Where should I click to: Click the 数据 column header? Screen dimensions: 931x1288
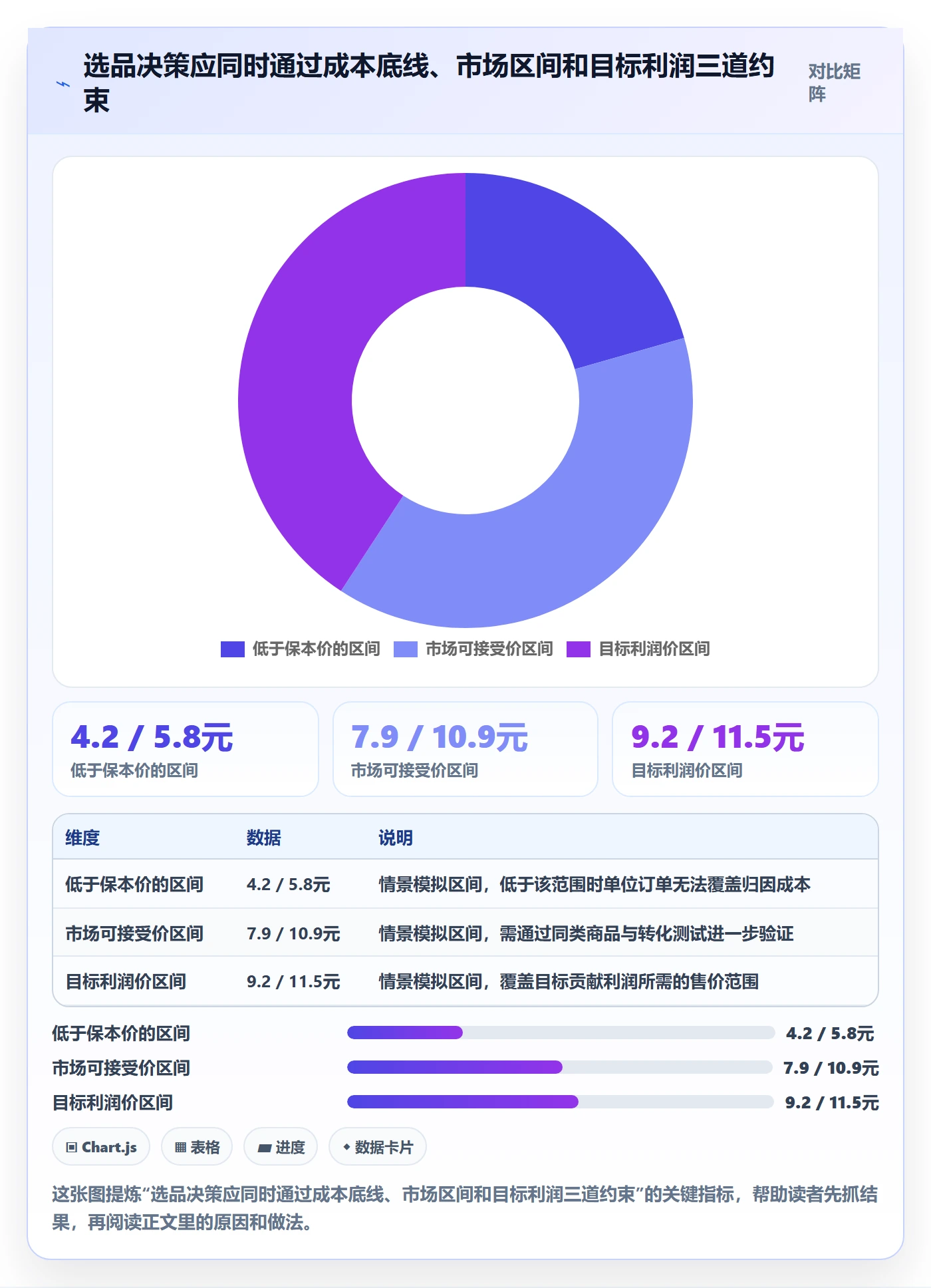coord(263,838)
